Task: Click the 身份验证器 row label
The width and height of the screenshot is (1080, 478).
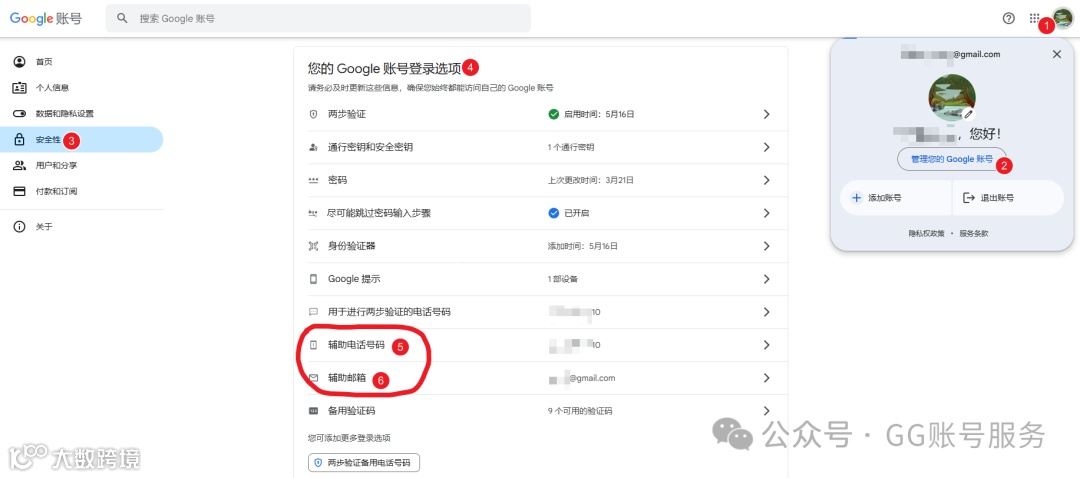Action: (x=351, y=247)
